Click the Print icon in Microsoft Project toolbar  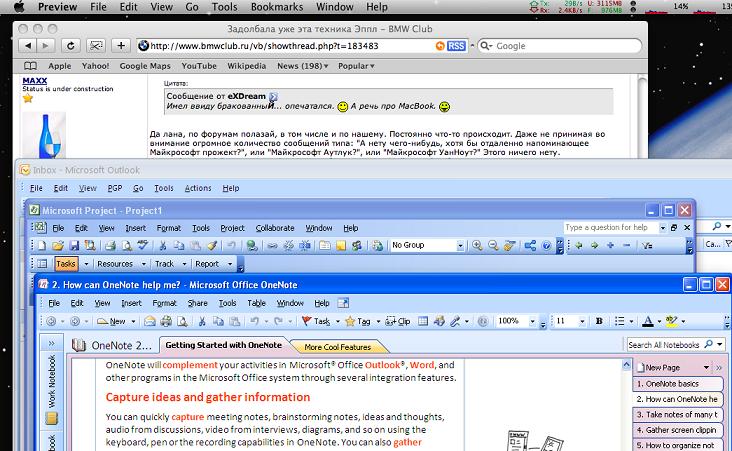(x=110, y=246)
